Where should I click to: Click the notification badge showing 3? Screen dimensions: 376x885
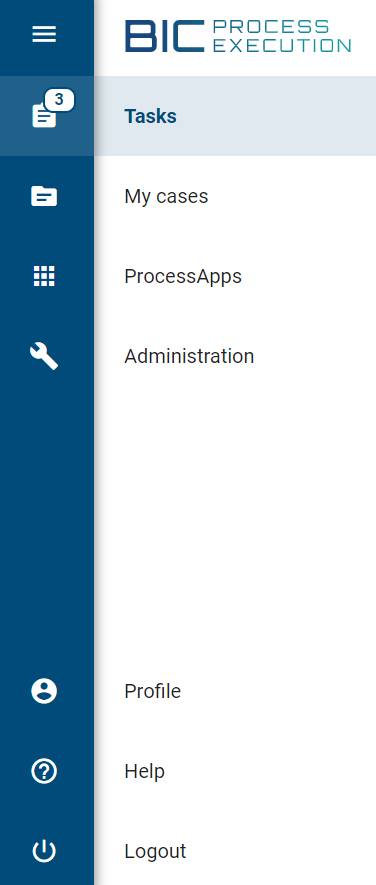click(59, 100)
